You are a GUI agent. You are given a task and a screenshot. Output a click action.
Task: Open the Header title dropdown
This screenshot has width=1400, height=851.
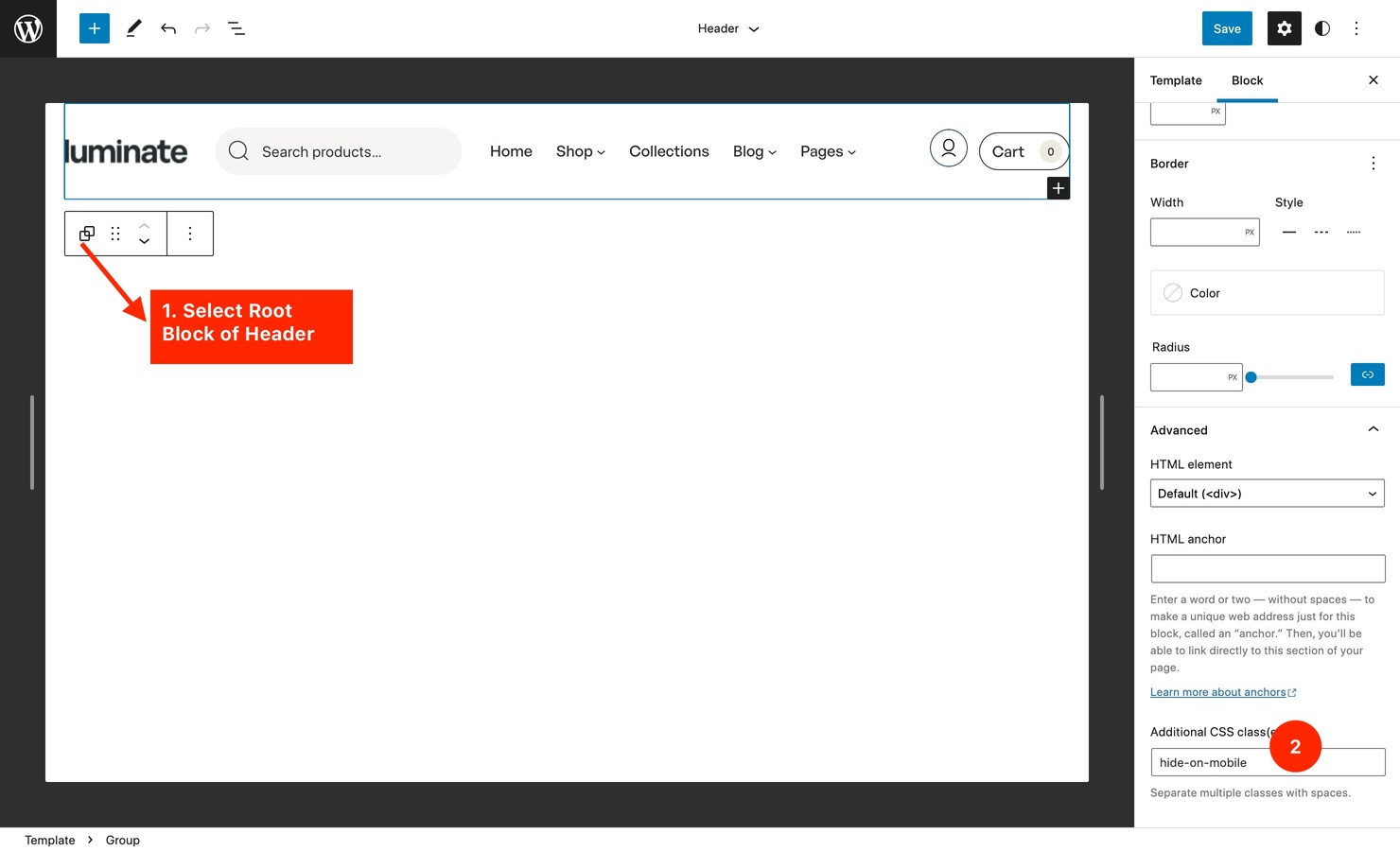pyautogui.click(x=727, y=28)
